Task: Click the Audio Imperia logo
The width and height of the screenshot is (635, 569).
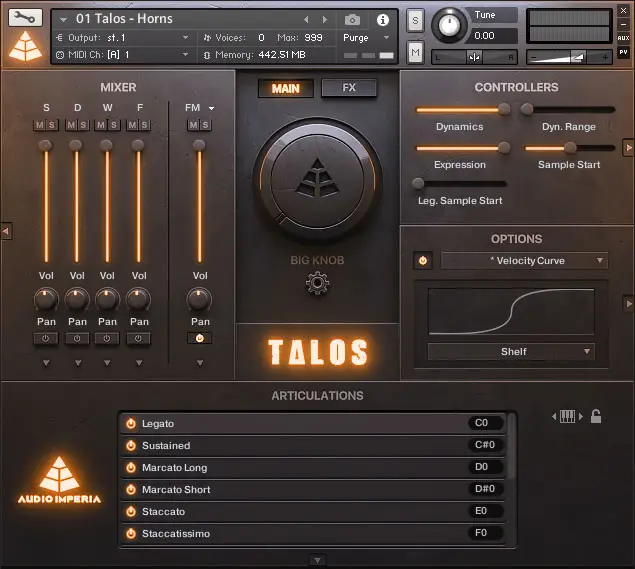Action: point(59,480)
